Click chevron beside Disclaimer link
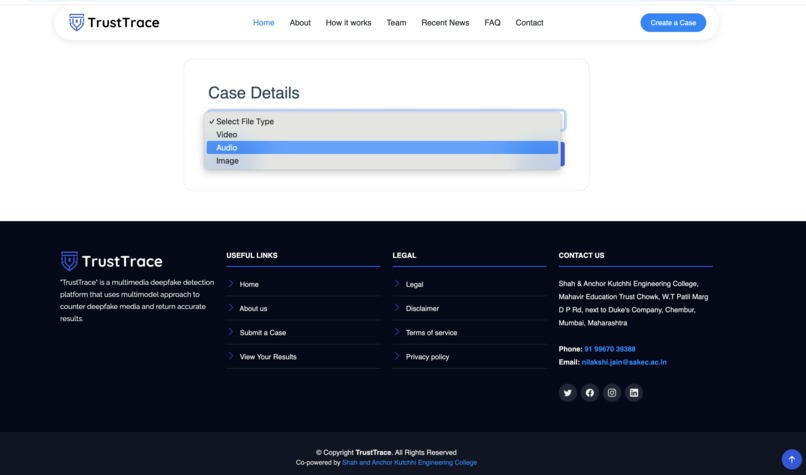Viewport: 806px width, 475px height. (397, 307)
